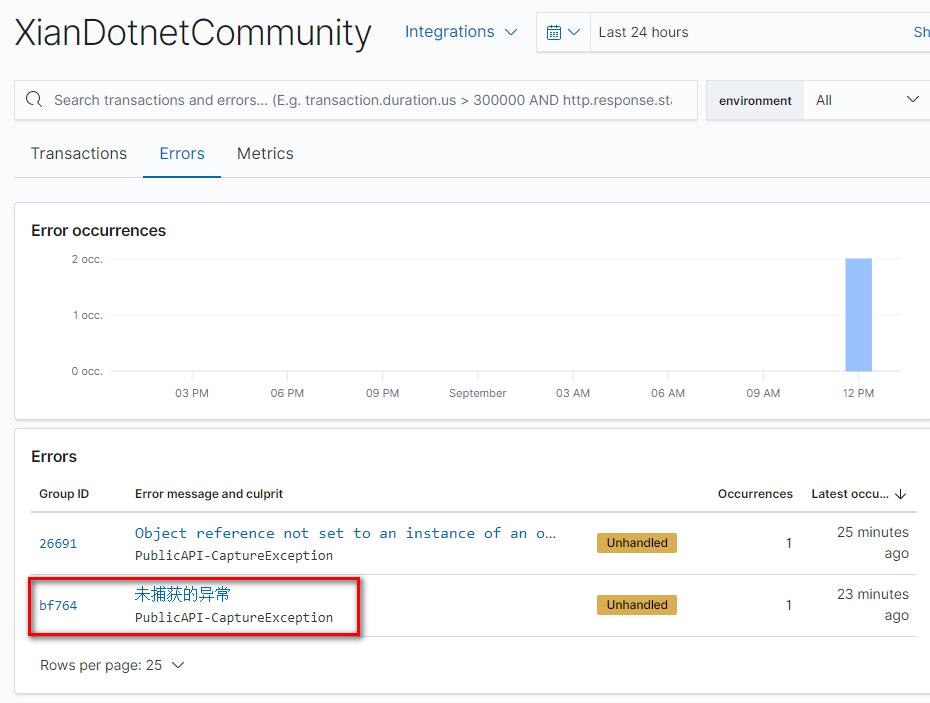Viewport: 930px width, 703px height.
Task: Click the environment filter label
Action: pyautogui.click(x=755, y=101)
